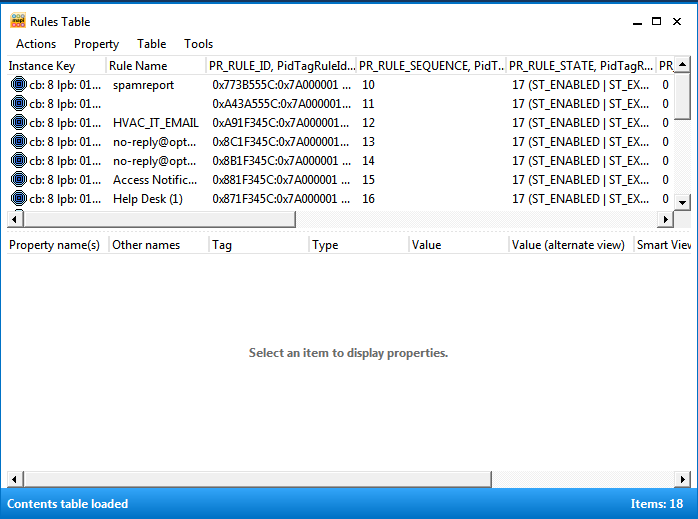The width and height of the screenshot is (698, 519).
Task: Click sequence value 12
Action: [x=368, y=123]
